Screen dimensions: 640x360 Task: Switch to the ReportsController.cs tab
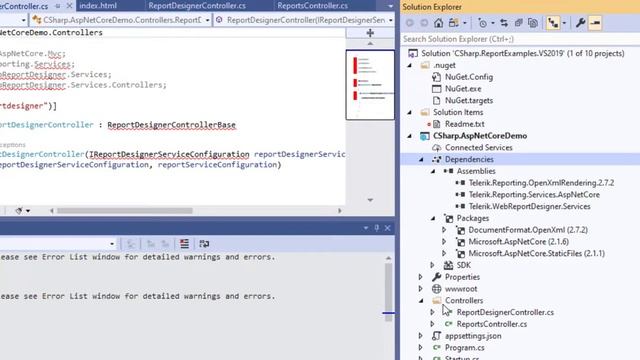[x=313, y=6]
